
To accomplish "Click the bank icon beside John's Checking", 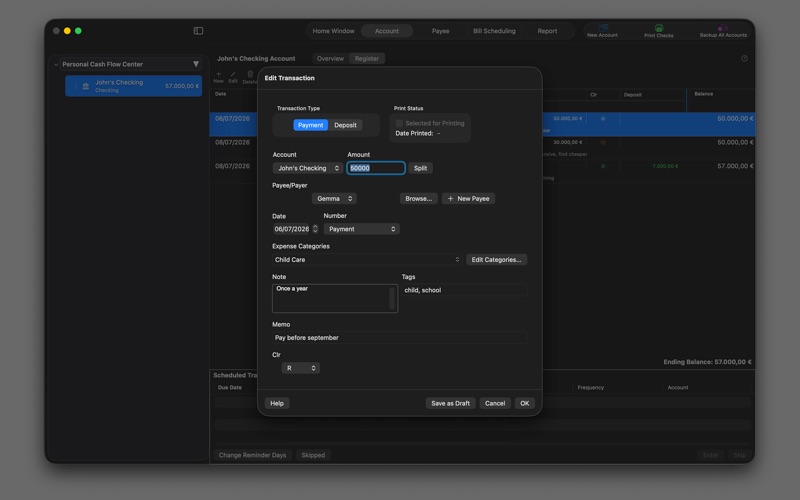I will pos(86,86).
